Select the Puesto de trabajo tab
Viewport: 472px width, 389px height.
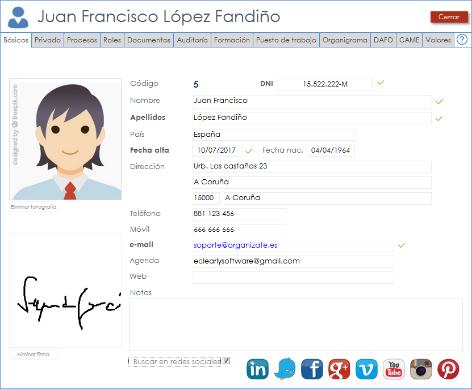(286, 40)
